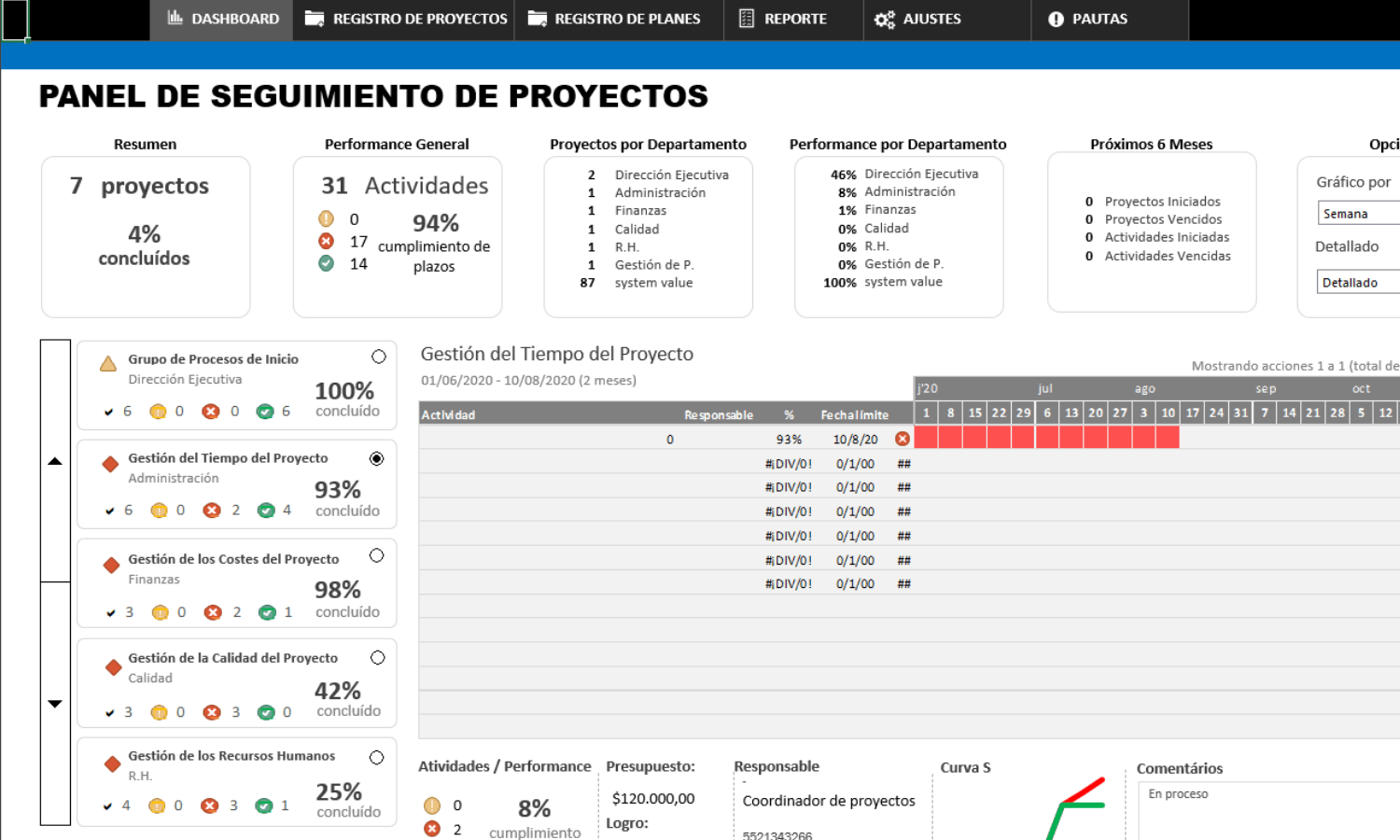Click the checkmark total icon in Grupo de Procesos card
Viewport: 1400px width, 840px height.
(108, 412)
